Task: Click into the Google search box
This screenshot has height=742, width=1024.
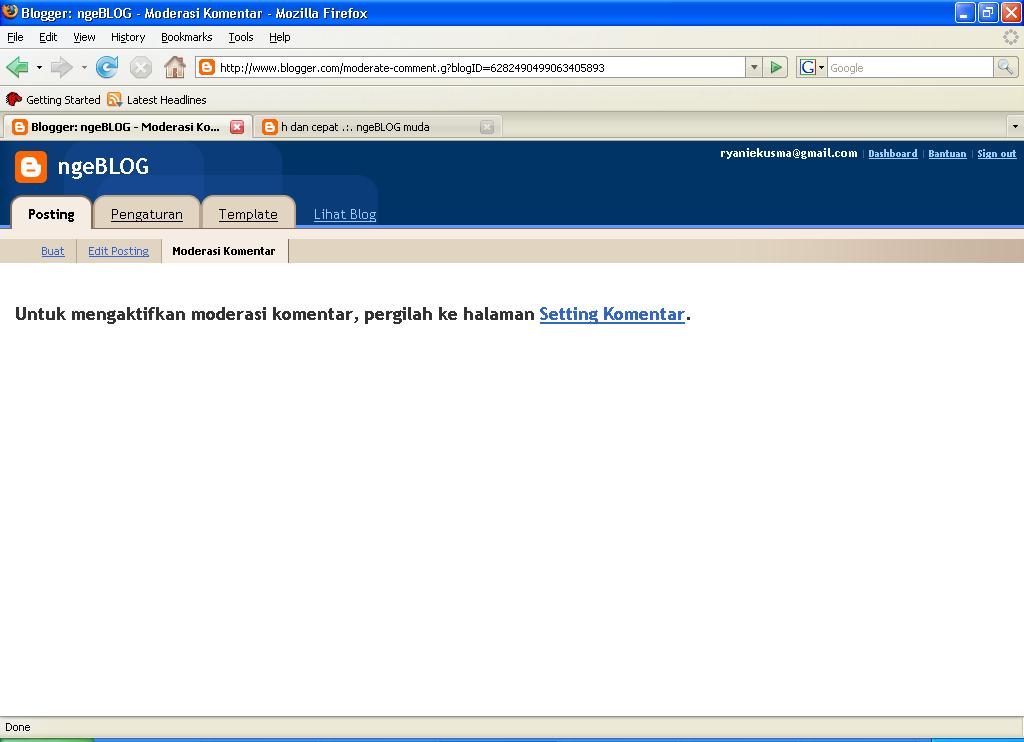Action: coord(910,67)
